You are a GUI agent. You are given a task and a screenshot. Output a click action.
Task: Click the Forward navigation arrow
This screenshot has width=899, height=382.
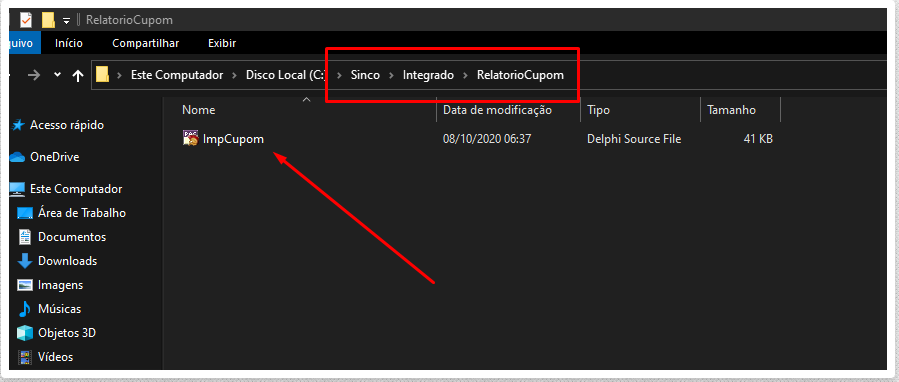coord(34,75)
